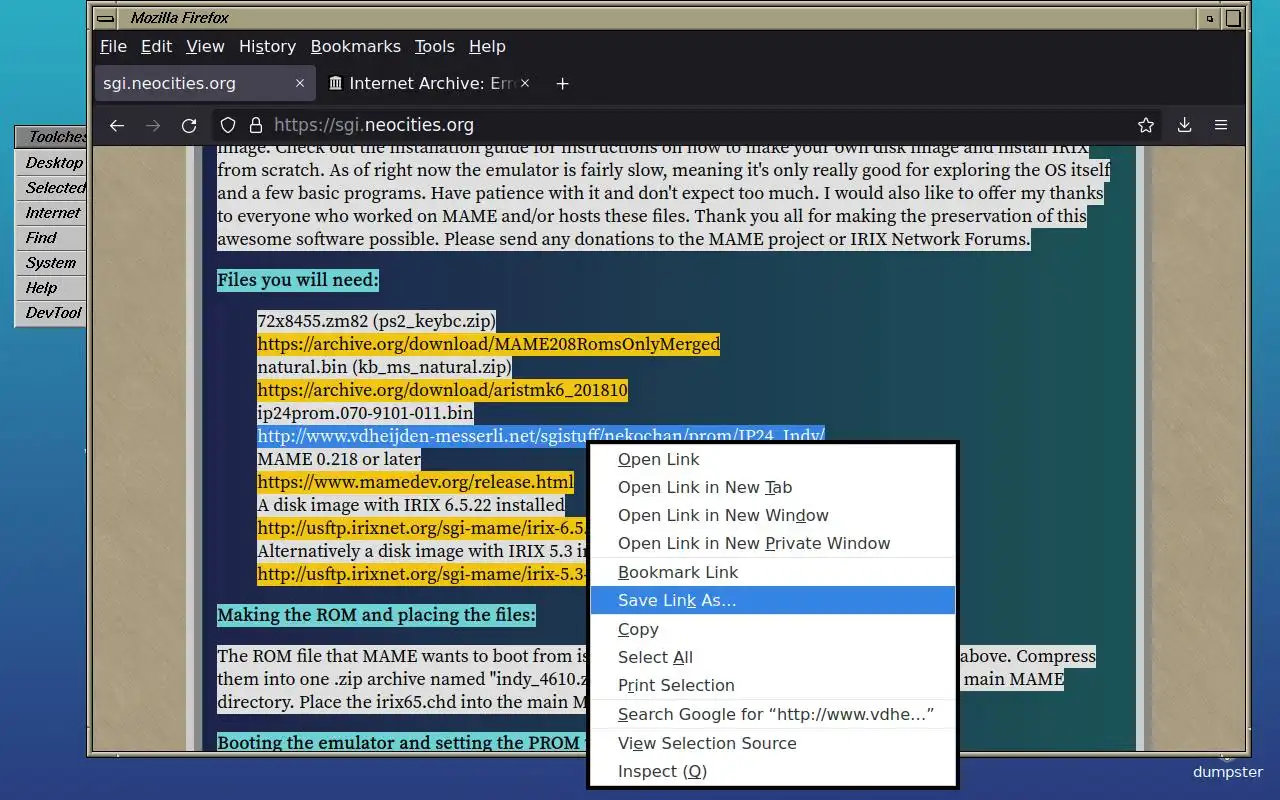
Task: Open the usftp.irixnet.org irix-6.5 link
Action: click(x=421, y=528)
